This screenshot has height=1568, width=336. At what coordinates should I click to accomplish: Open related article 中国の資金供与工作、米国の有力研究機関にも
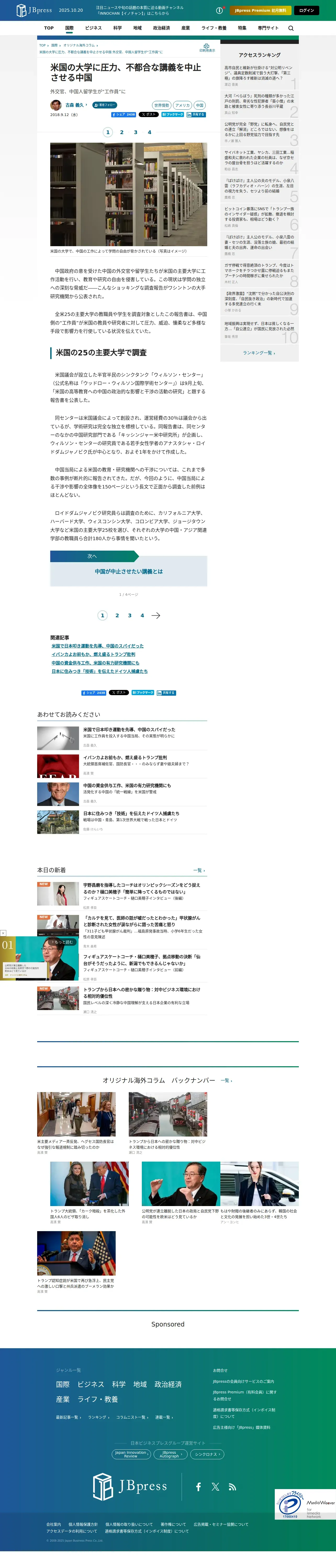click(x=95, y=663)
